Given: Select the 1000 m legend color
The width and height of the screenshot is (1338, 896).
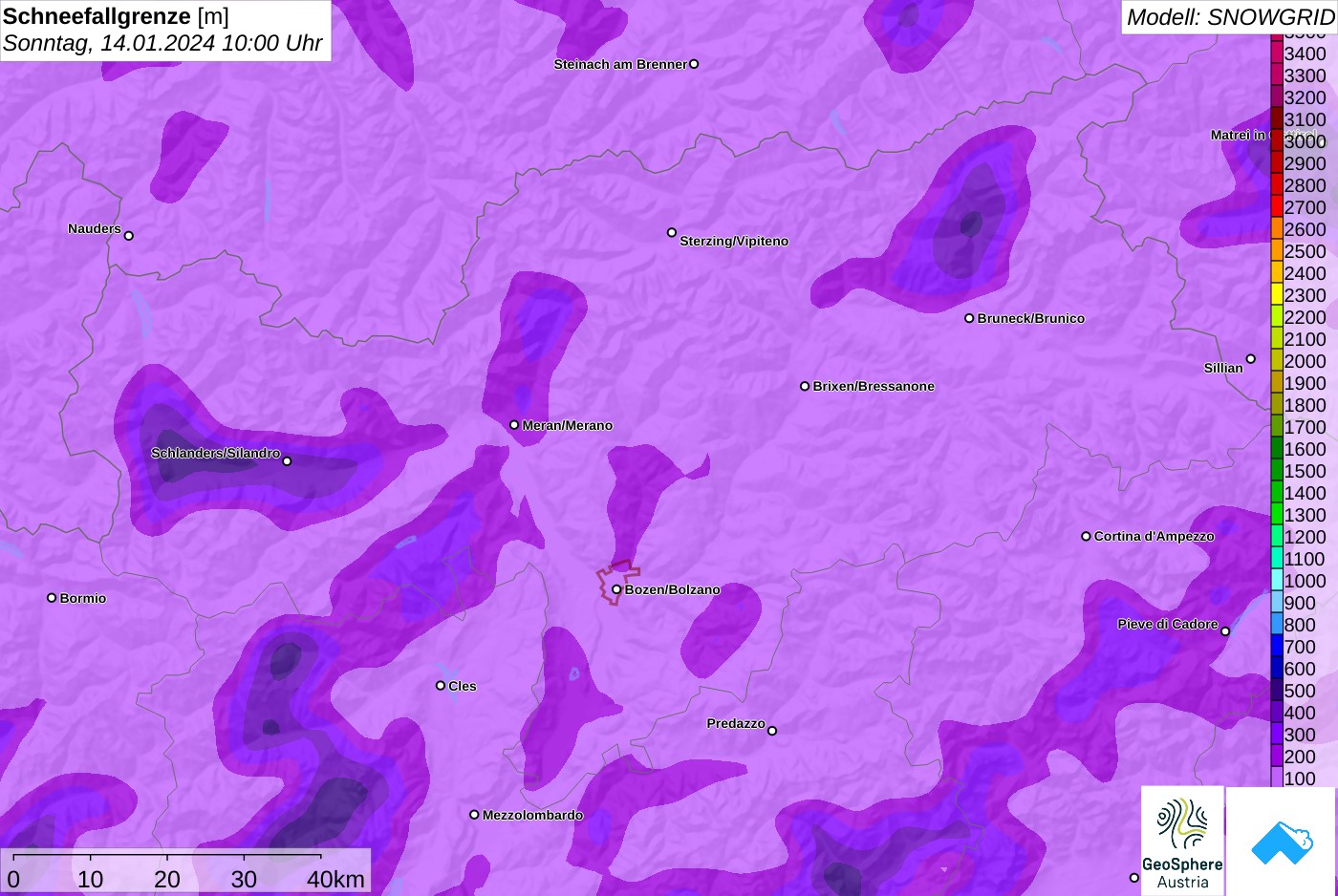Looking at the screenshot, I should click(1276, 581).
